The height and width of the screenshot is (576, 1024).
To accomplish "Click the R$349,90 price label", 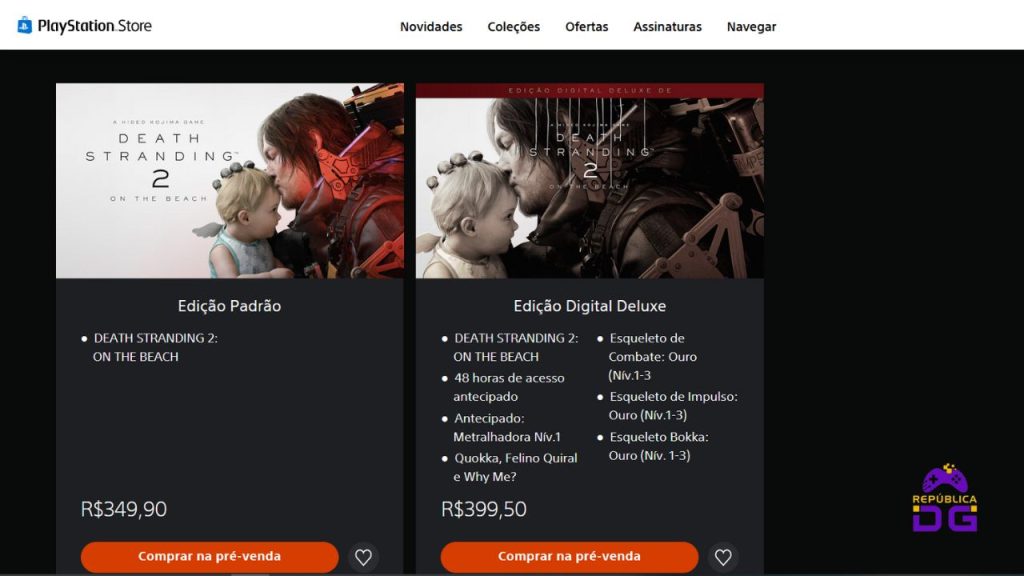I will tap(123, 509).
